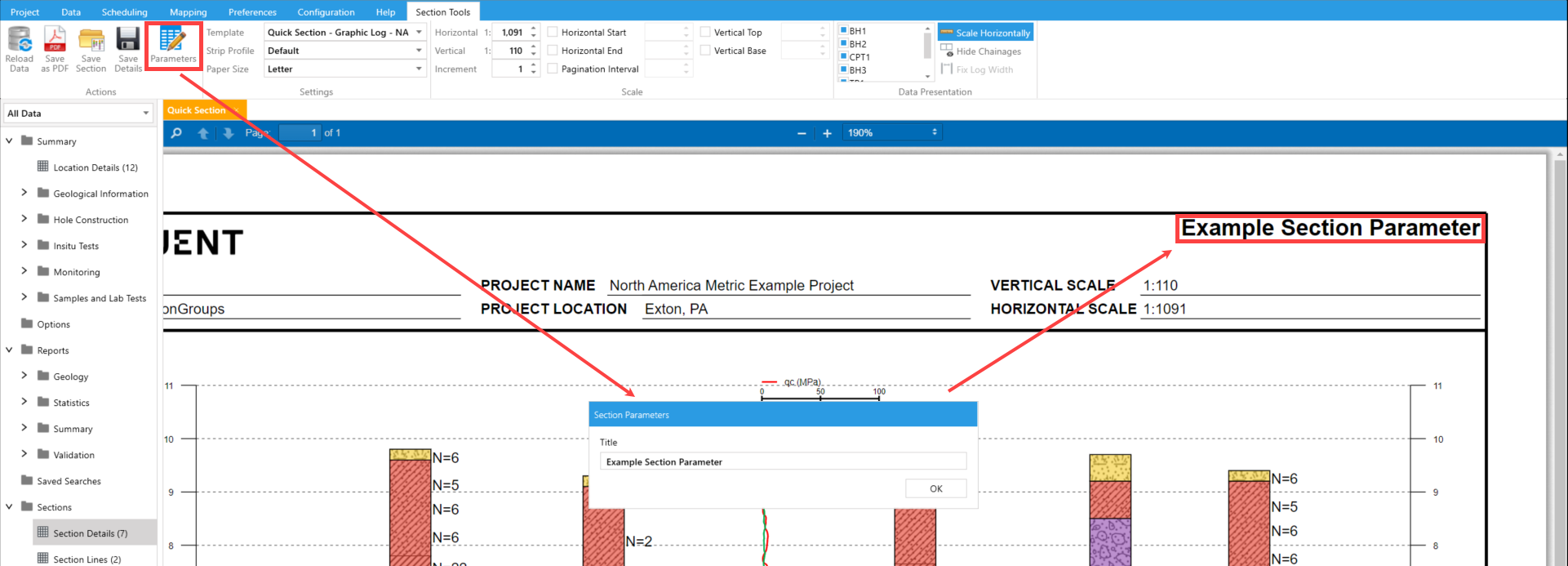Collapse the Reports tree node
The width and height of the screenshot is (1568, 566).
(x=9, y=350)
